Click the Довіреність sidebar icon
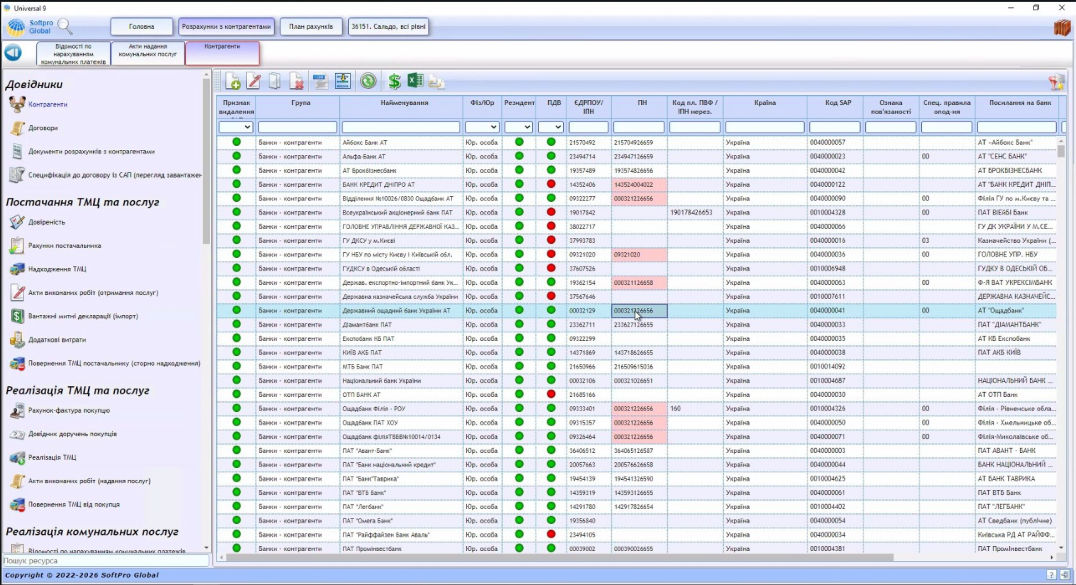Screen dimensions: 1076x585 pyautogui.click(x=17, y=222)
